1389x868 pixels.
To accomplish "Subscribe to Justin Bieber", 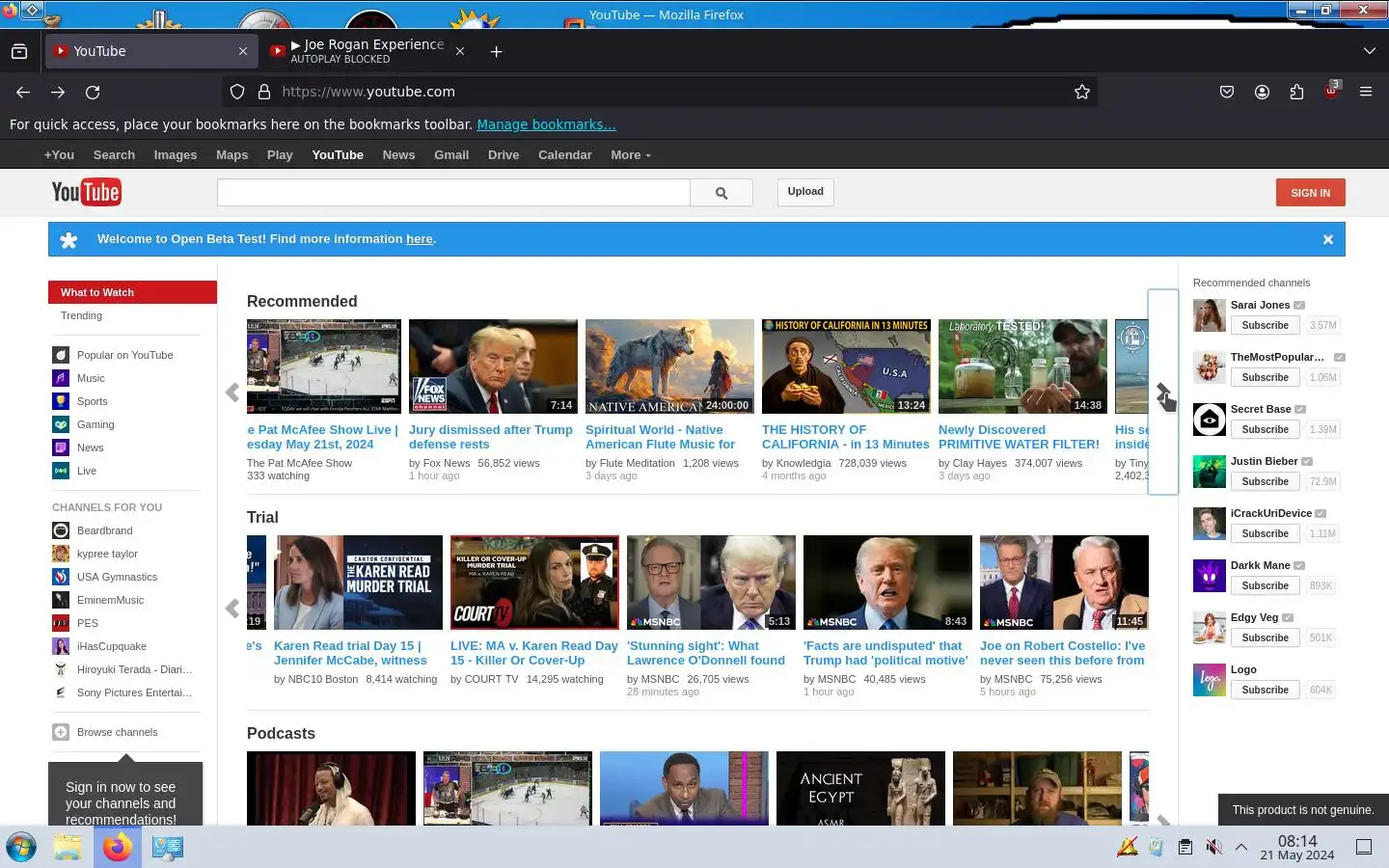I will coord(1265,481).
